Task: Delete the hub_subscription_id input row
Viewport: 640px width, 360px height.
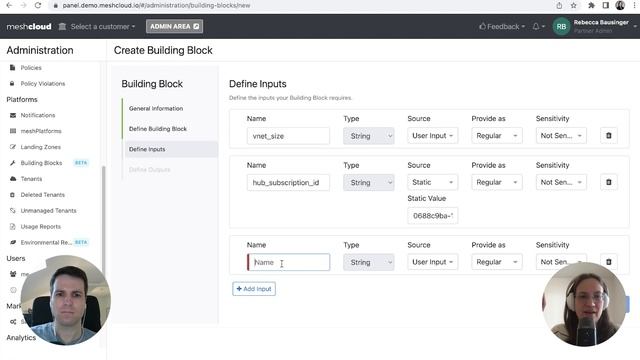Action: click(609, 182)
